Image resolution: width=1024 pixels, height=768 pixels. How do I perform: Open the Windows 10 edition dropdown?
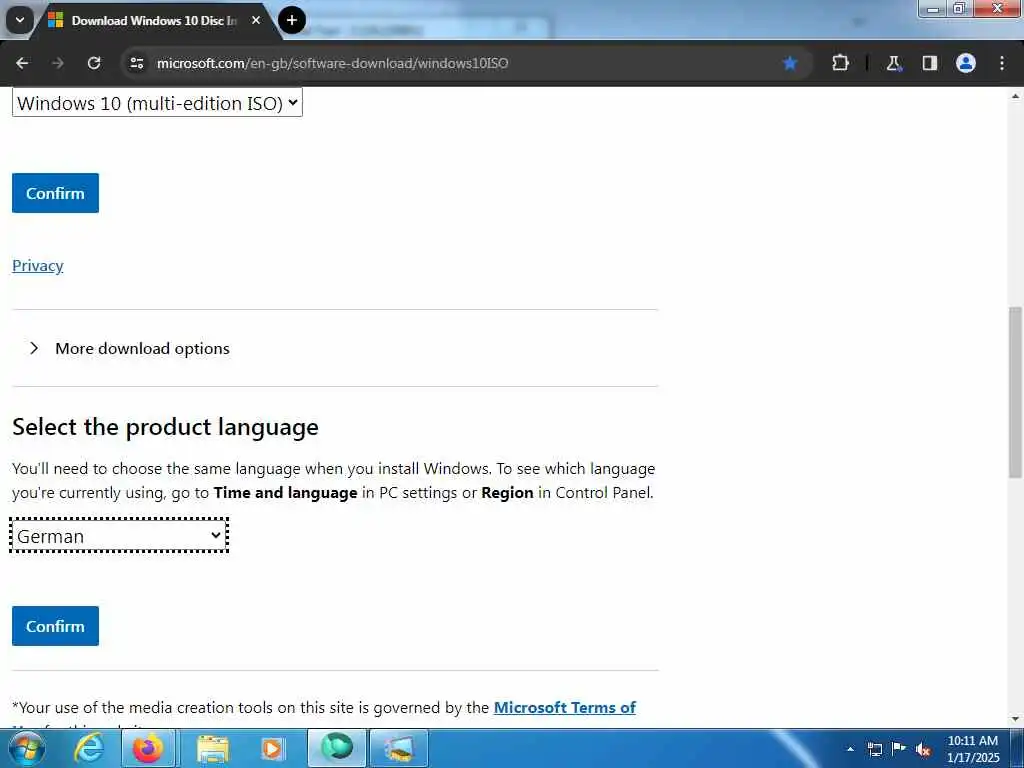tap(157, 103)
